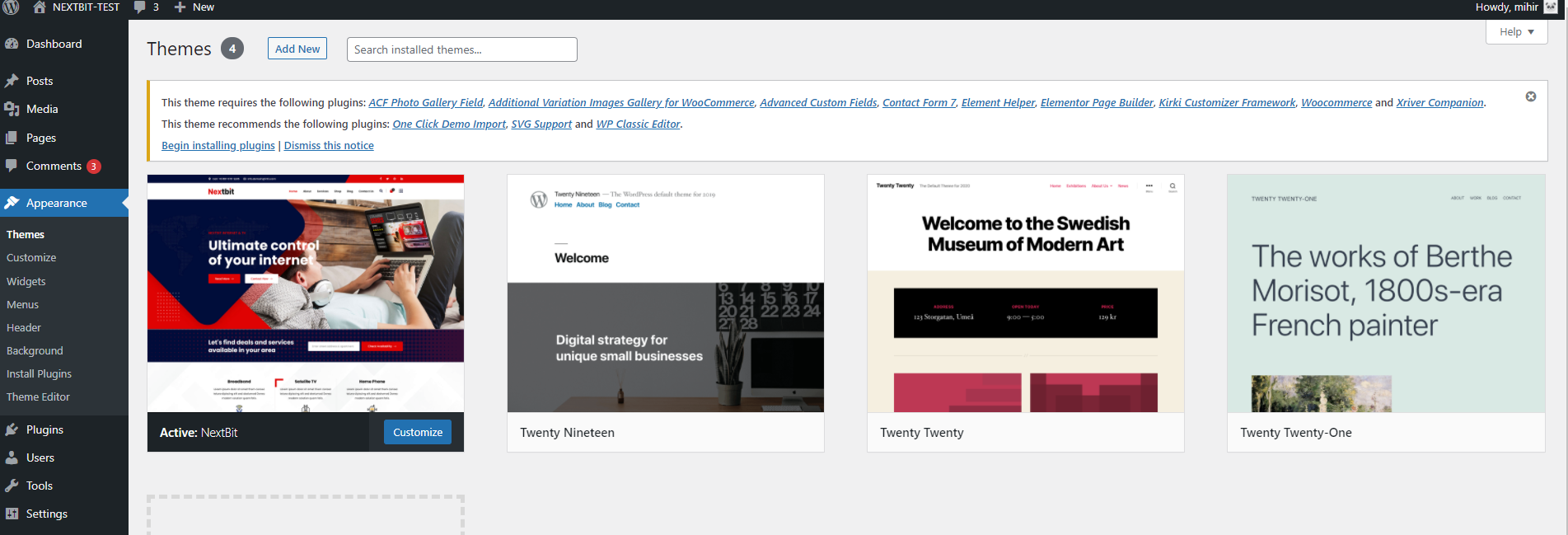Click the Dashboard gauge icon
The width and height of the screenshot is (1568, 535).
tap(12, 45)
